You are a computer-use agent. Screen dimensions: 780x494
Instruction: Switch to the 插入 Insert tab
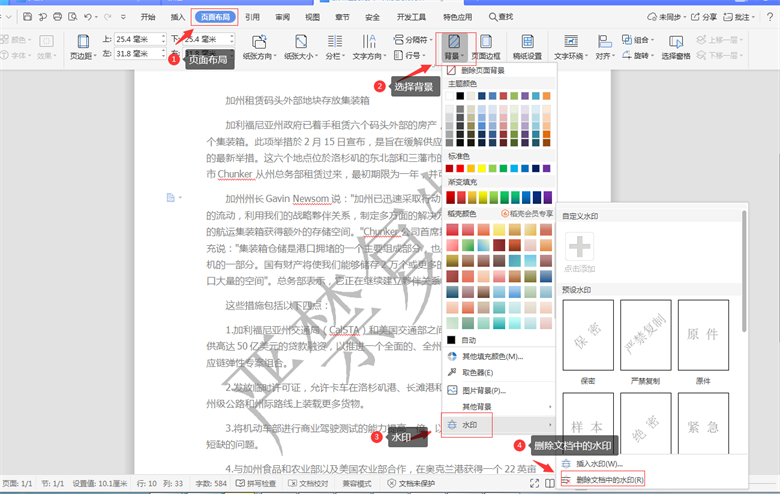click(178, 17)
